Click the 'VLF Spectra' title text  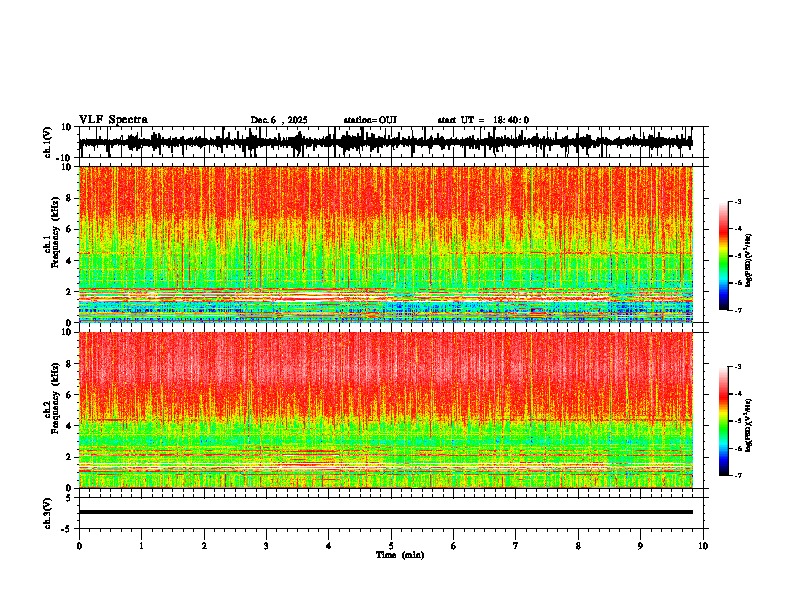click(x=113, y=120)
